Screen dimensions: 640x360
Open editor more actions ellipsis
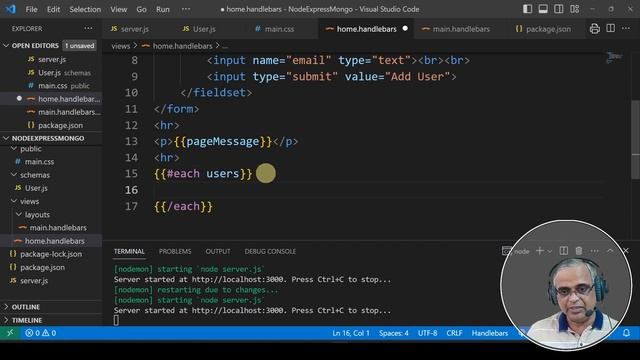(626, 29)
